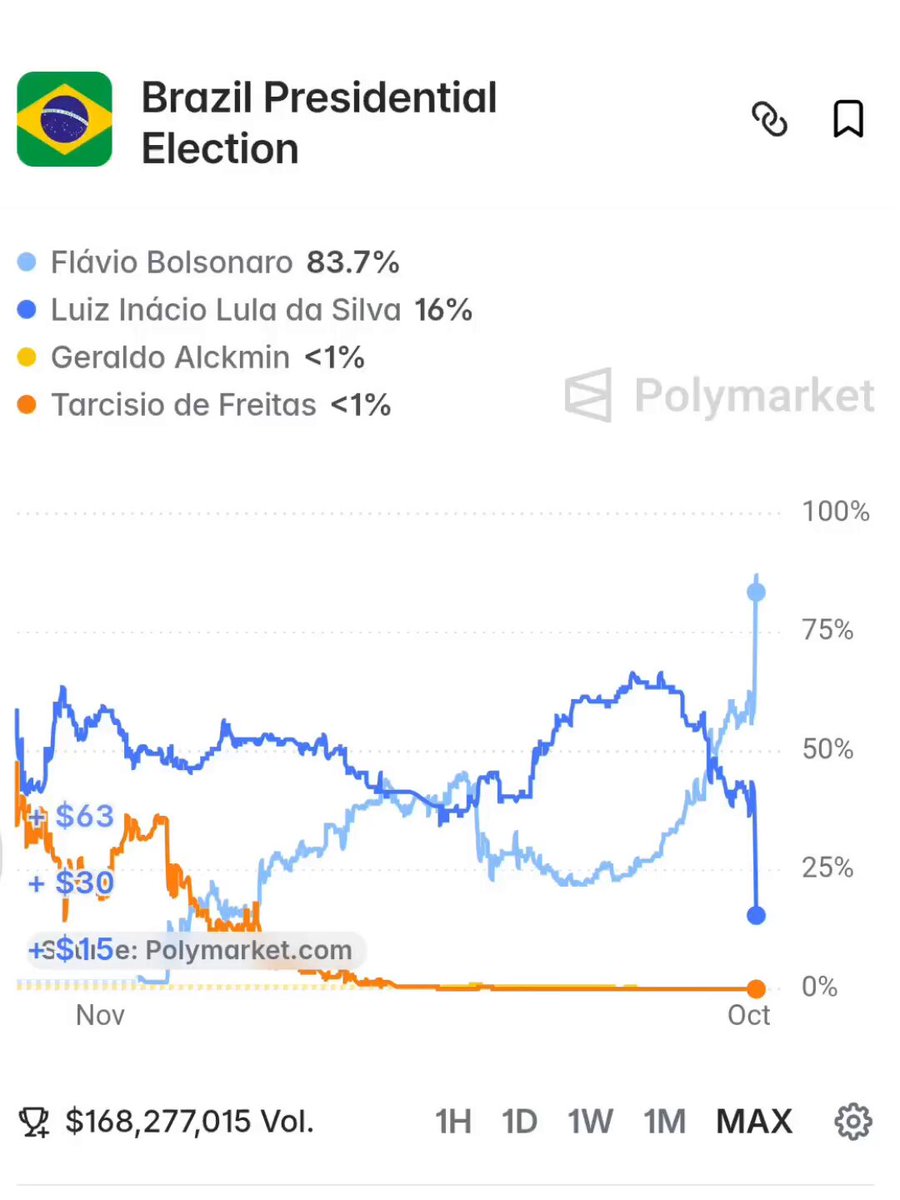Select the 1H time range
This screenshot has width=900, height=1200.
(453, 1122)
